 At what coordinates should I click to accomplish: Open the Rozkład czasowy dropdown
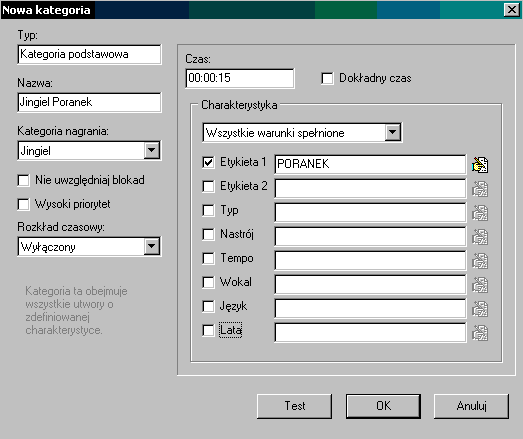[151, 247]
